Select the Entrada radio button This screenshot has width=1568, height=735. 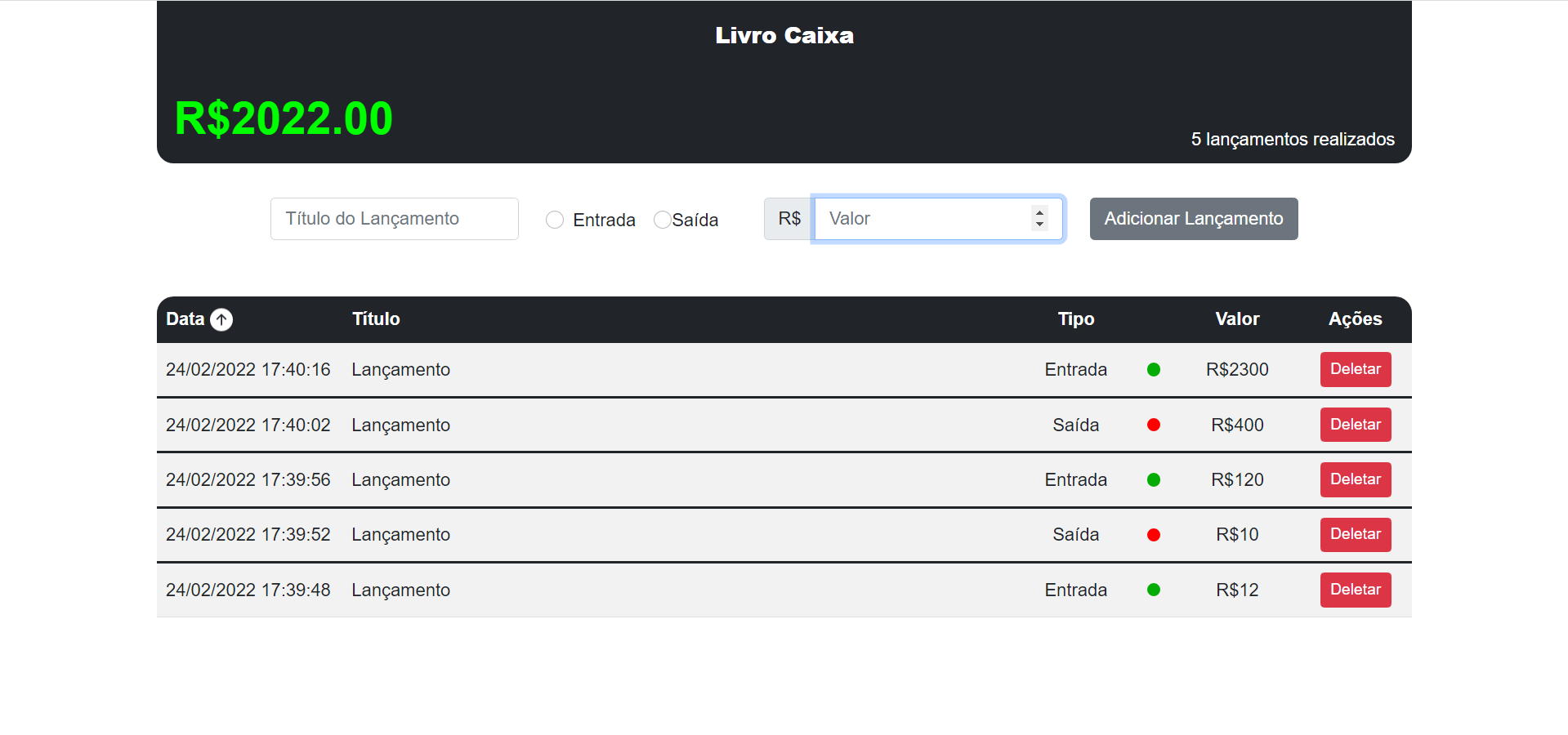[x=555, y=219]
